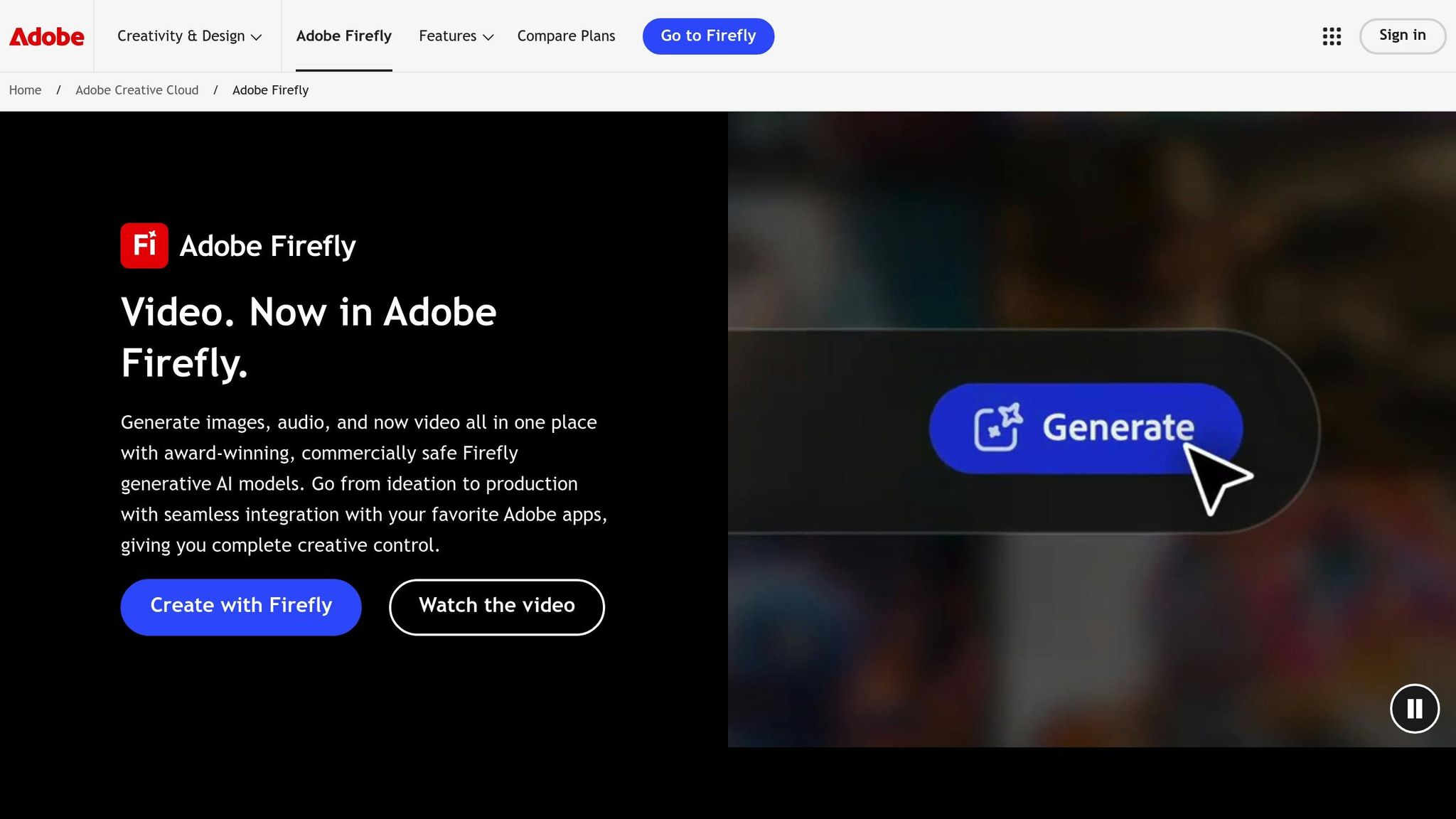This screenshot has width=1456, height=819.
Task: Pause the hero video playback
Action: pyautogui.click(x=1414, y=708)
